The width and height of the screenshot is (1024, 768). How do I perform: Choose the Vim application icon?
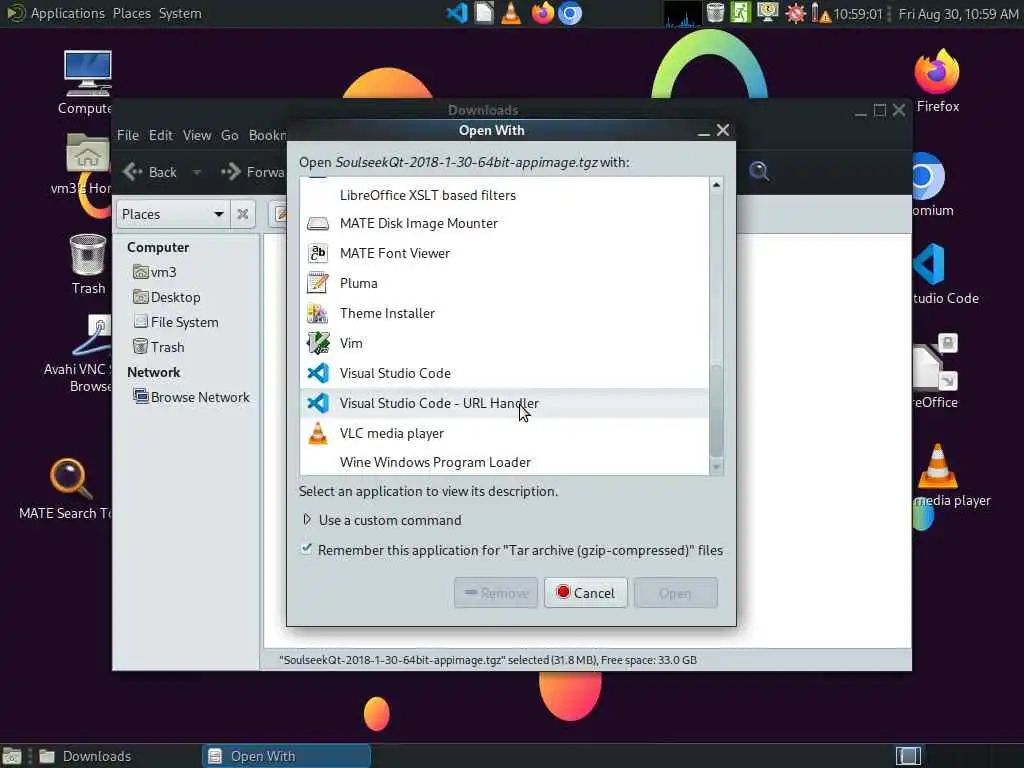[318, 344]
